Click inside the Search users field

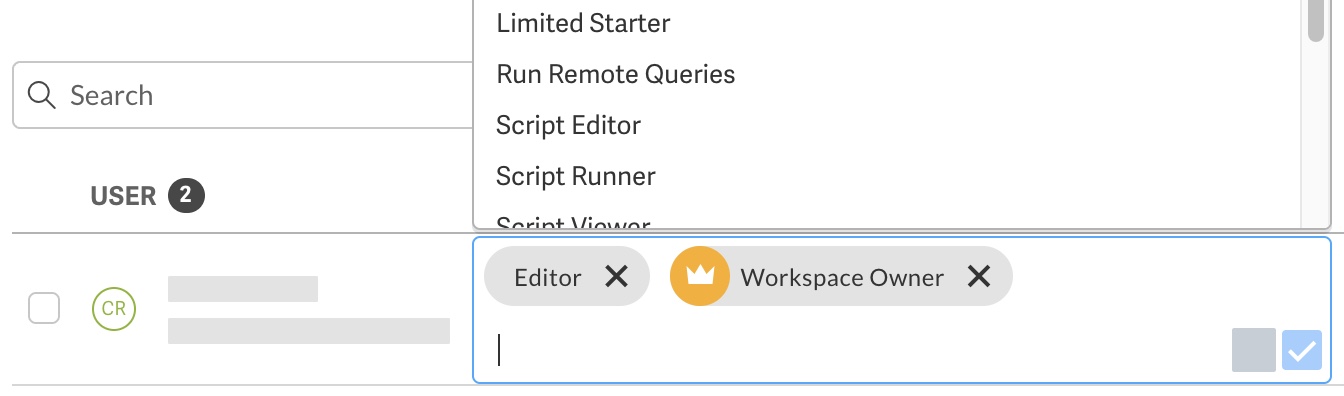[x=243, y=95]
